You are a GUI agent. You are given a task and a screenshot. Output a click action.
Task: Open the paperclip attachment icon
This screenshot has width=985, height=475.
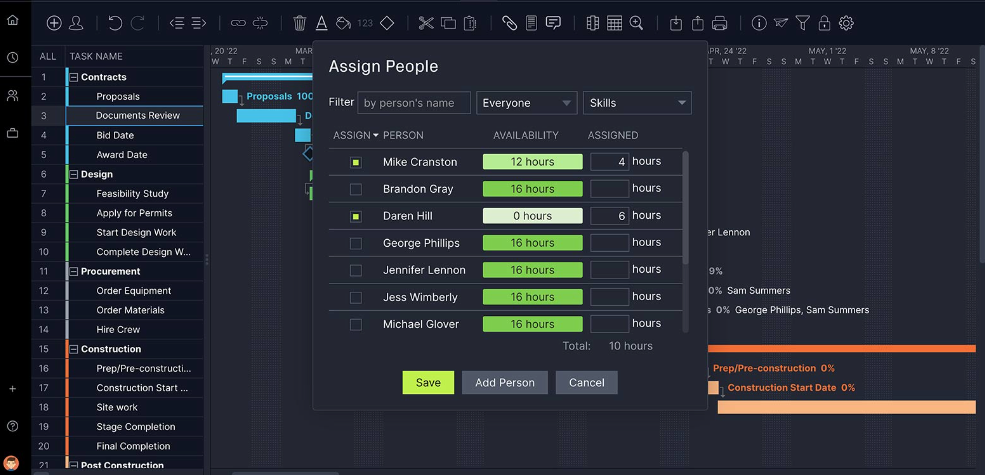pos(509,23)
